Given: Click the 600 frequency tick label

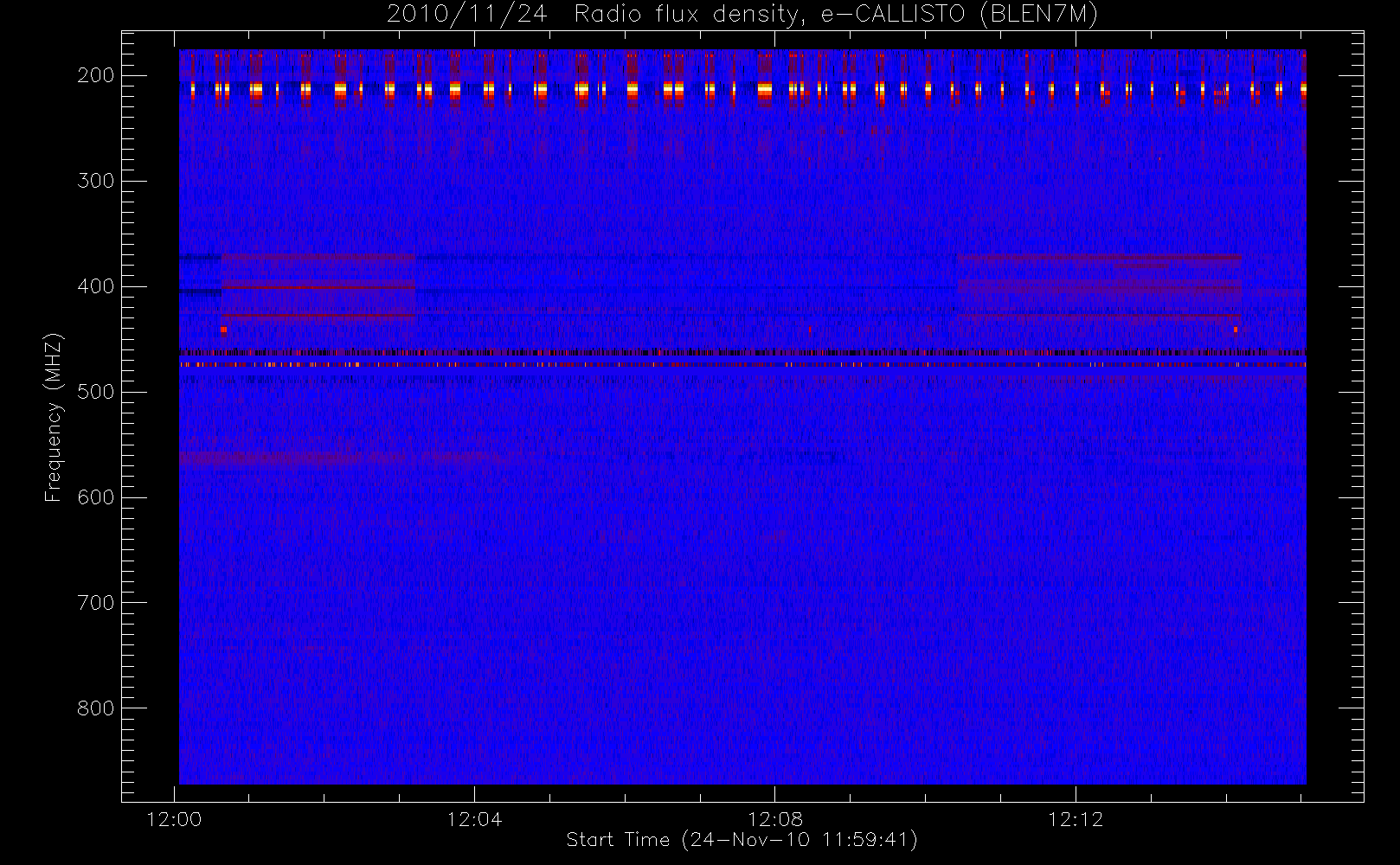Looking at the screenshot, I should (x=96, y=497).
